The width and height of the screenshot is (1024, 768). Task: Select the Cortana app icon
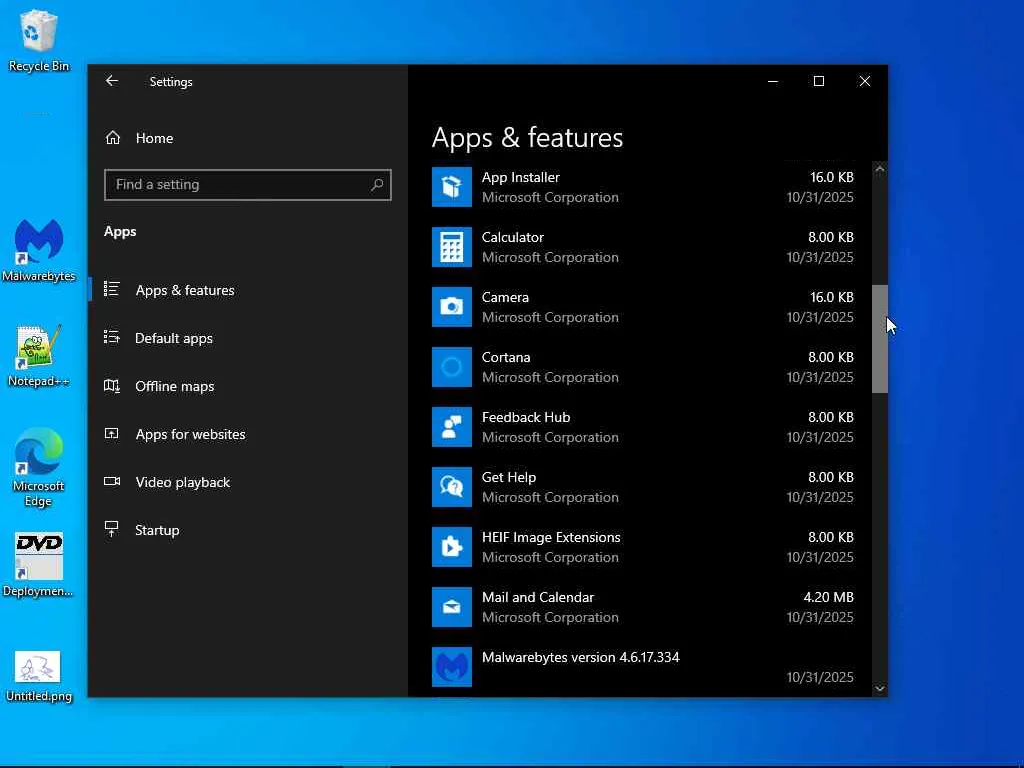[x=451, y=367]
